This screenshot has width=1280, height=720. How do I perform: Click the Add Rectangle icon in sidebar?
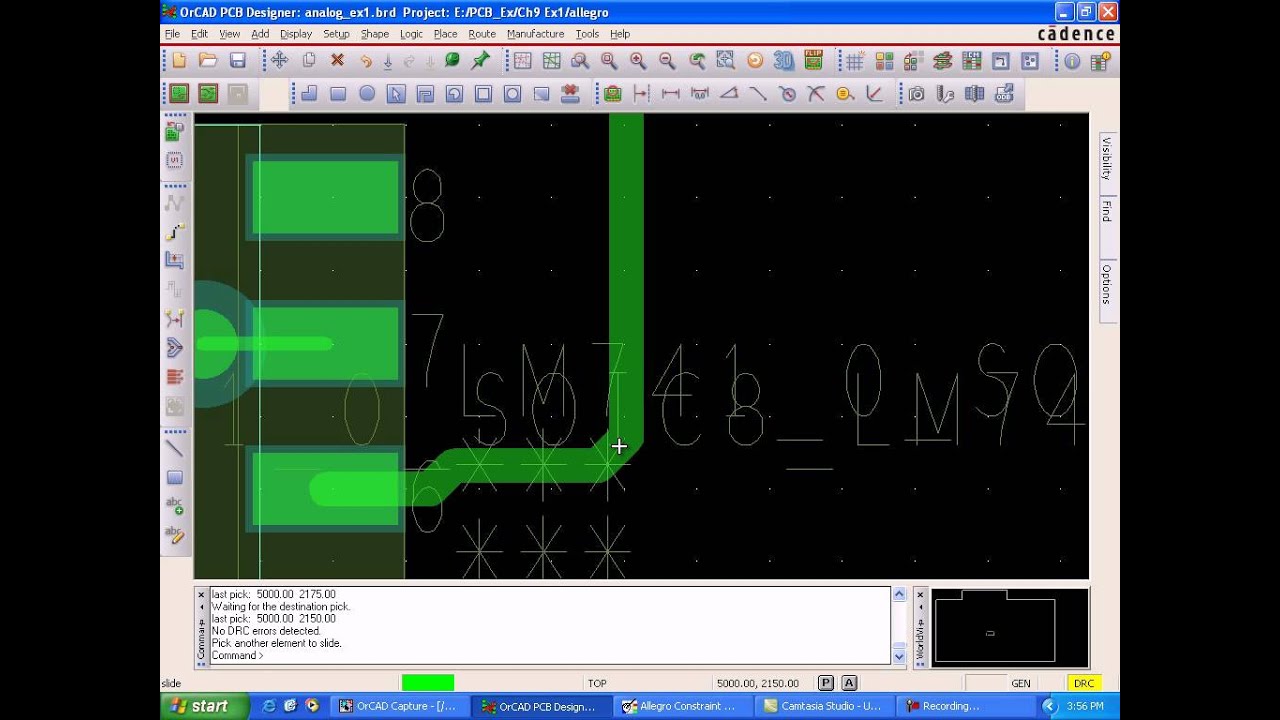(x=175, y=478)
